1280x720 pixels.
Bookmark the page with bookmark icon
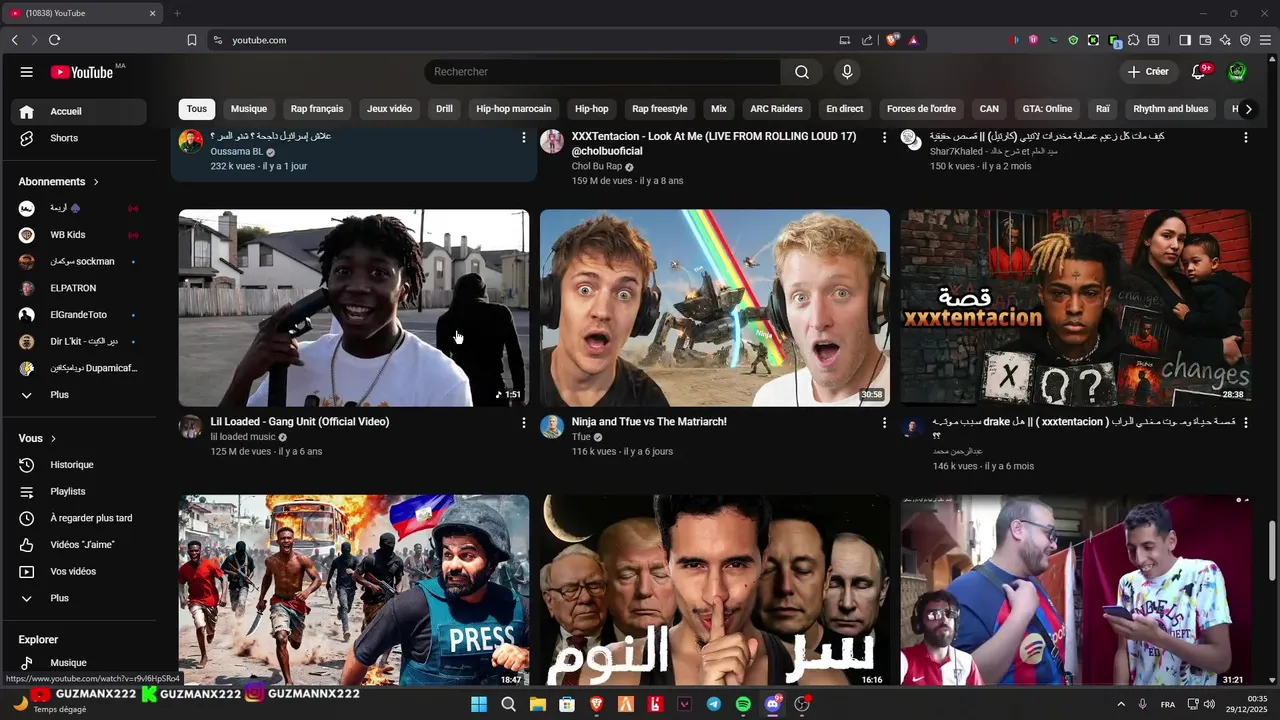tap(192, 40)
